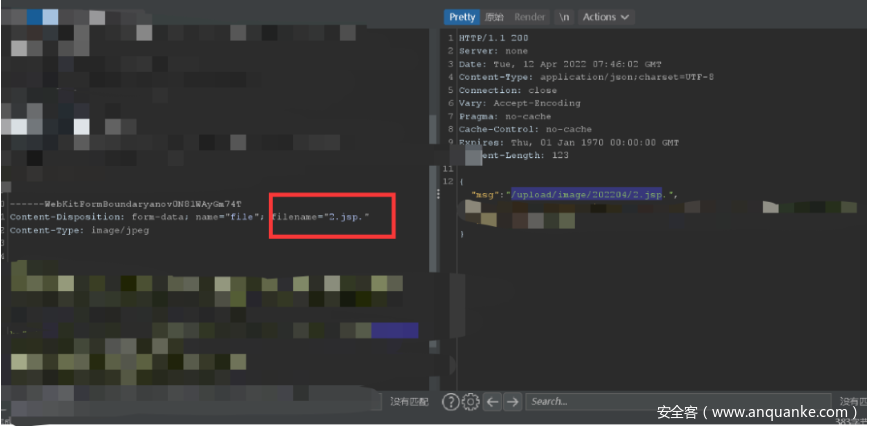The width and height of the screenshot is (873, 431).
Task: Toggle the \n non-printable characters button
Action: [564, 17]
